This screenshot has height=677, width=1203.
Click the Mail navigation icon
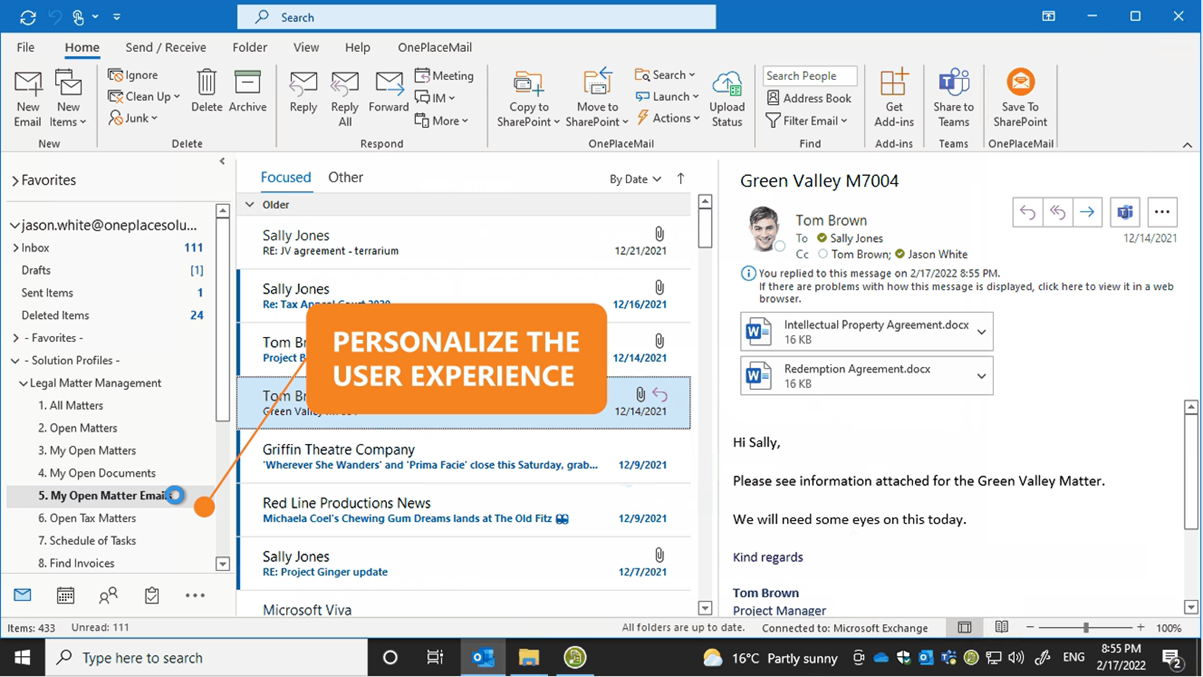[23, 595]
